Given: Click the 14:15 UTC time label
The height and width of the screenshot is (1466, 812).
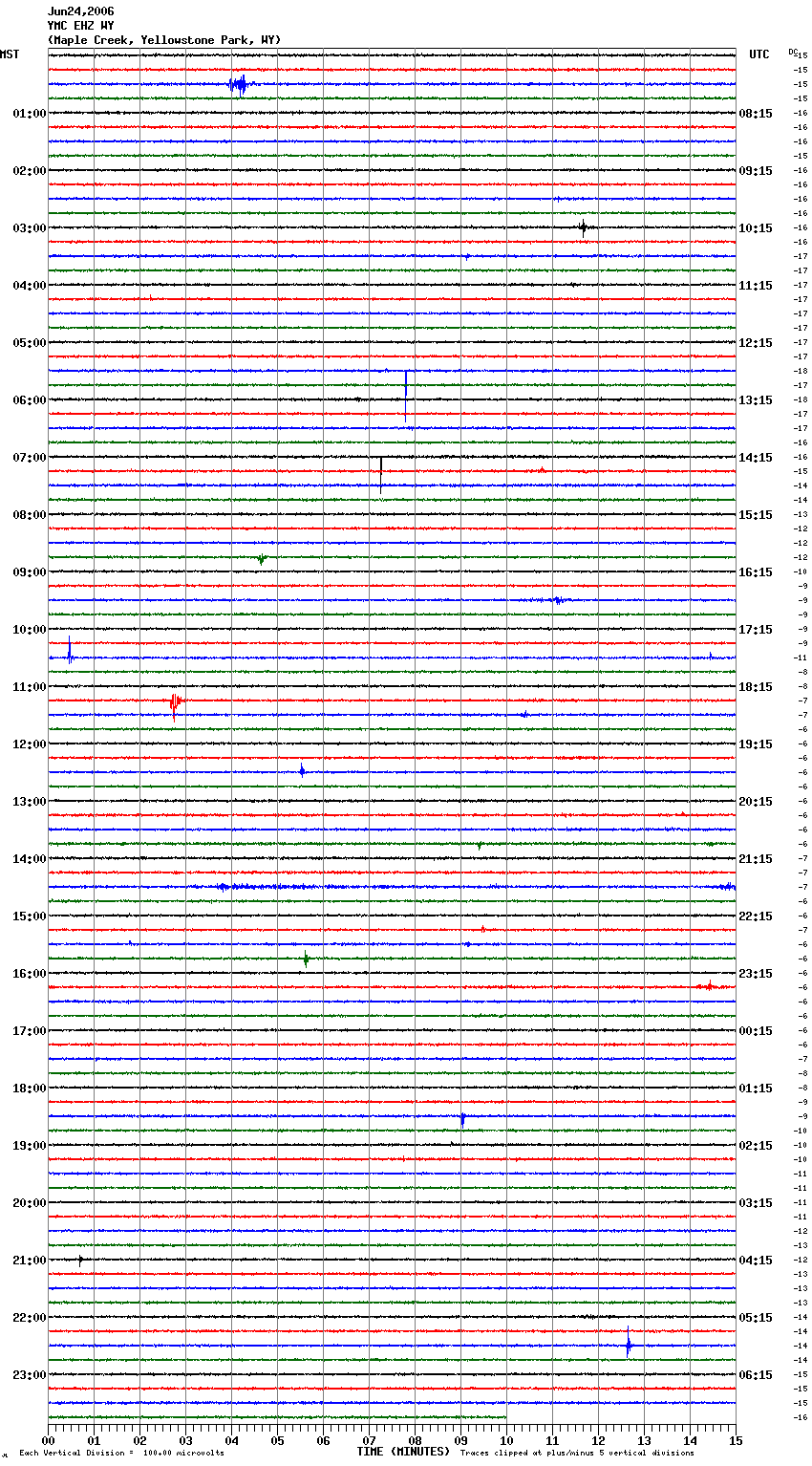Looking at the screenshot, I should 756,458.
